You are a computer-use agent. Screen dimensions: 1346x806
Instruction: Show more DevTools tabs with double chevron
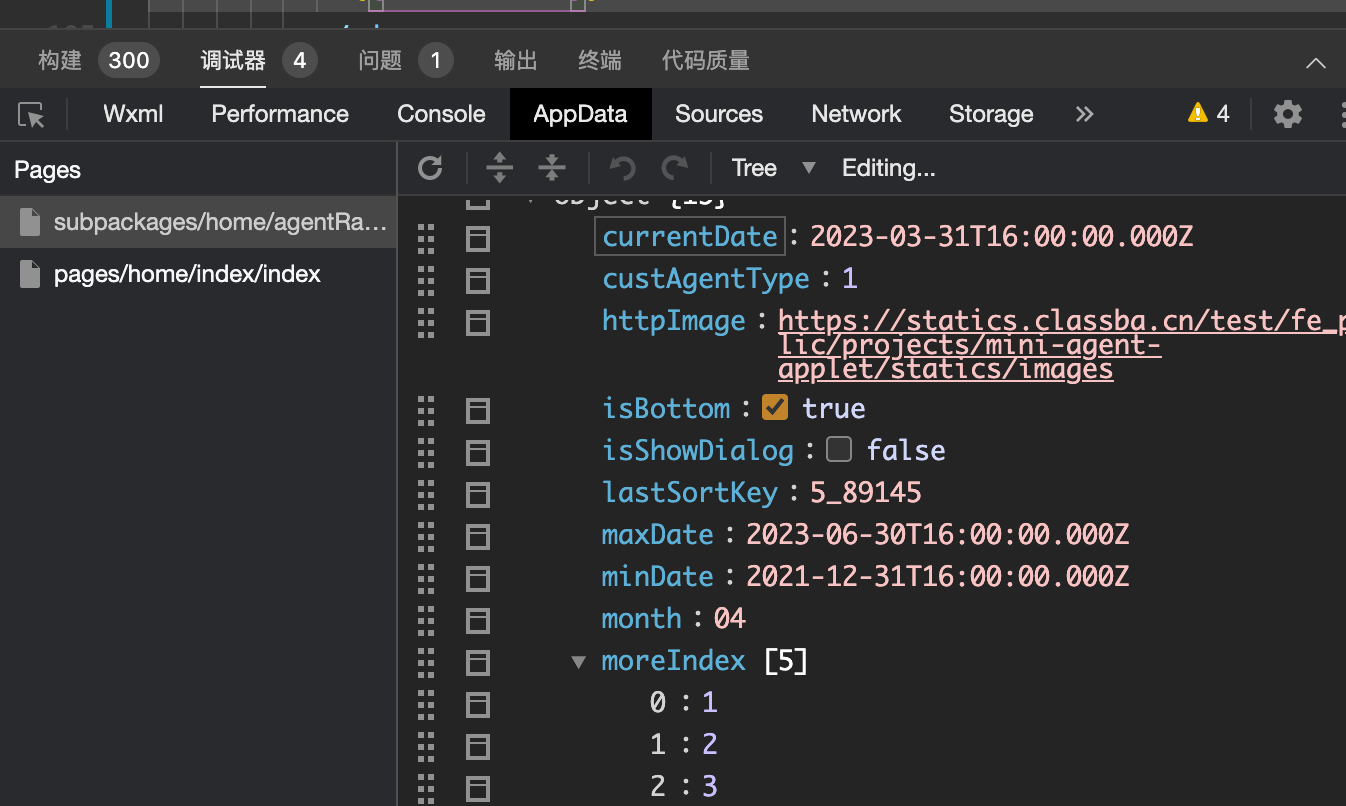click(x=1084, y=114)
